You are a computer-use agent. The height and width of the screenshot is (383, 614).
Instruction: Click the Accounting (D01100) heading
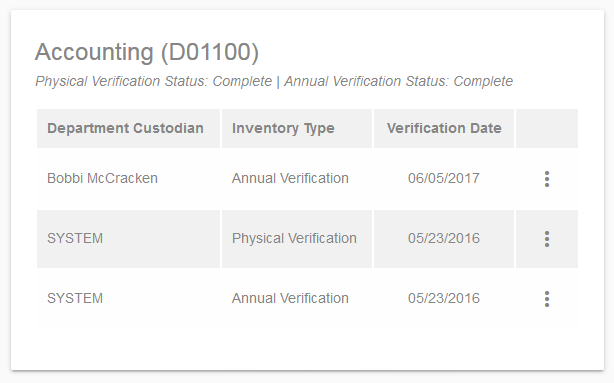click(x=147, y=52)
